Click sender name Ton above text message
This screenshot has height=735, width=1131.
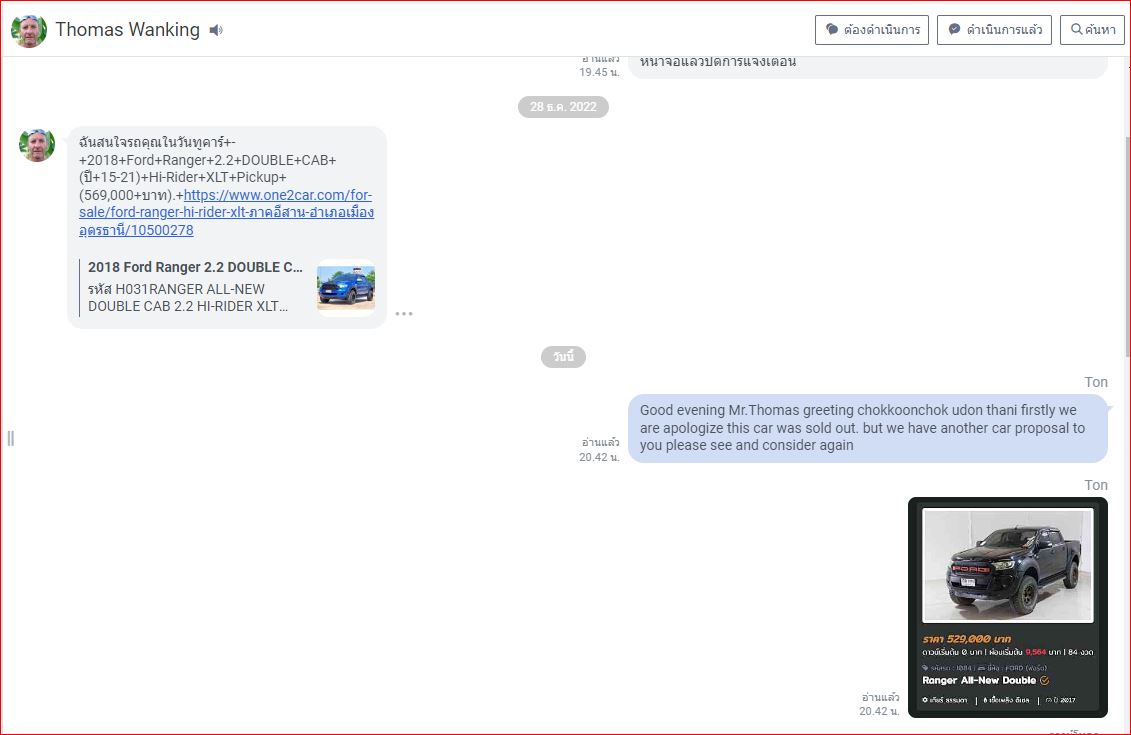click(1096, 382)
